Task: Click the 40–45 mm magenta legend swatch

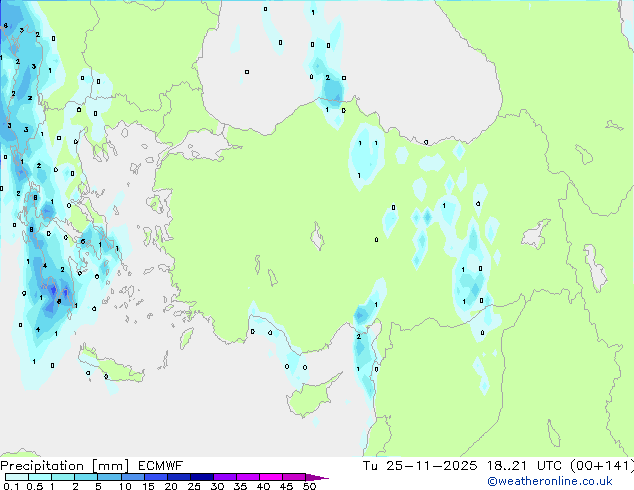Action: click(x=271, y=477)
